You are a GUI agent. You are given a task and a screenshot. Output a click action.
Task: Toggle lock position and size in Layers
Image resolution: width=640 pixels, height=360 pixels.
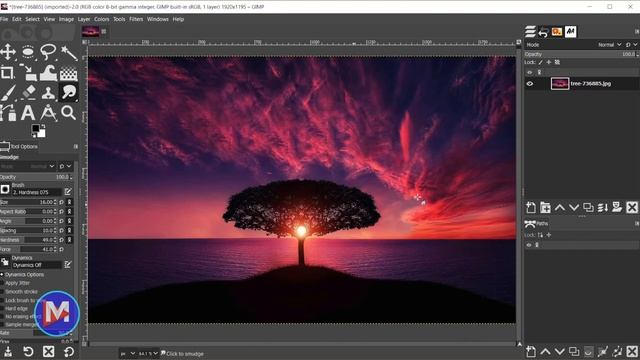tap(549, 62)
